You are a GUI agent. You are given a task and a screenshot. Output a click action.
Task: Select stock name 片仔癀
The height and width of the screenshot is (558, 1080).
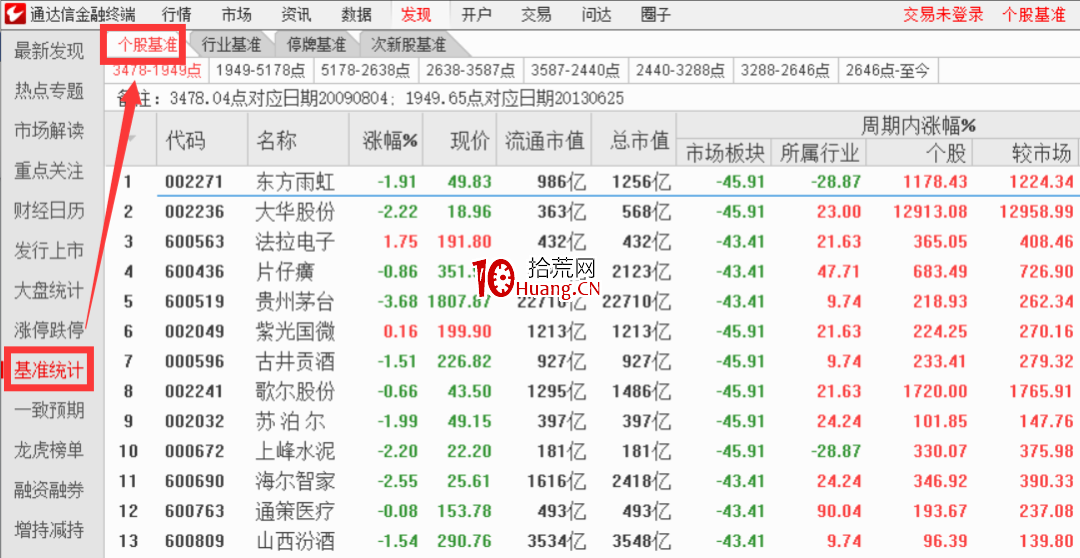pos(284,271)
